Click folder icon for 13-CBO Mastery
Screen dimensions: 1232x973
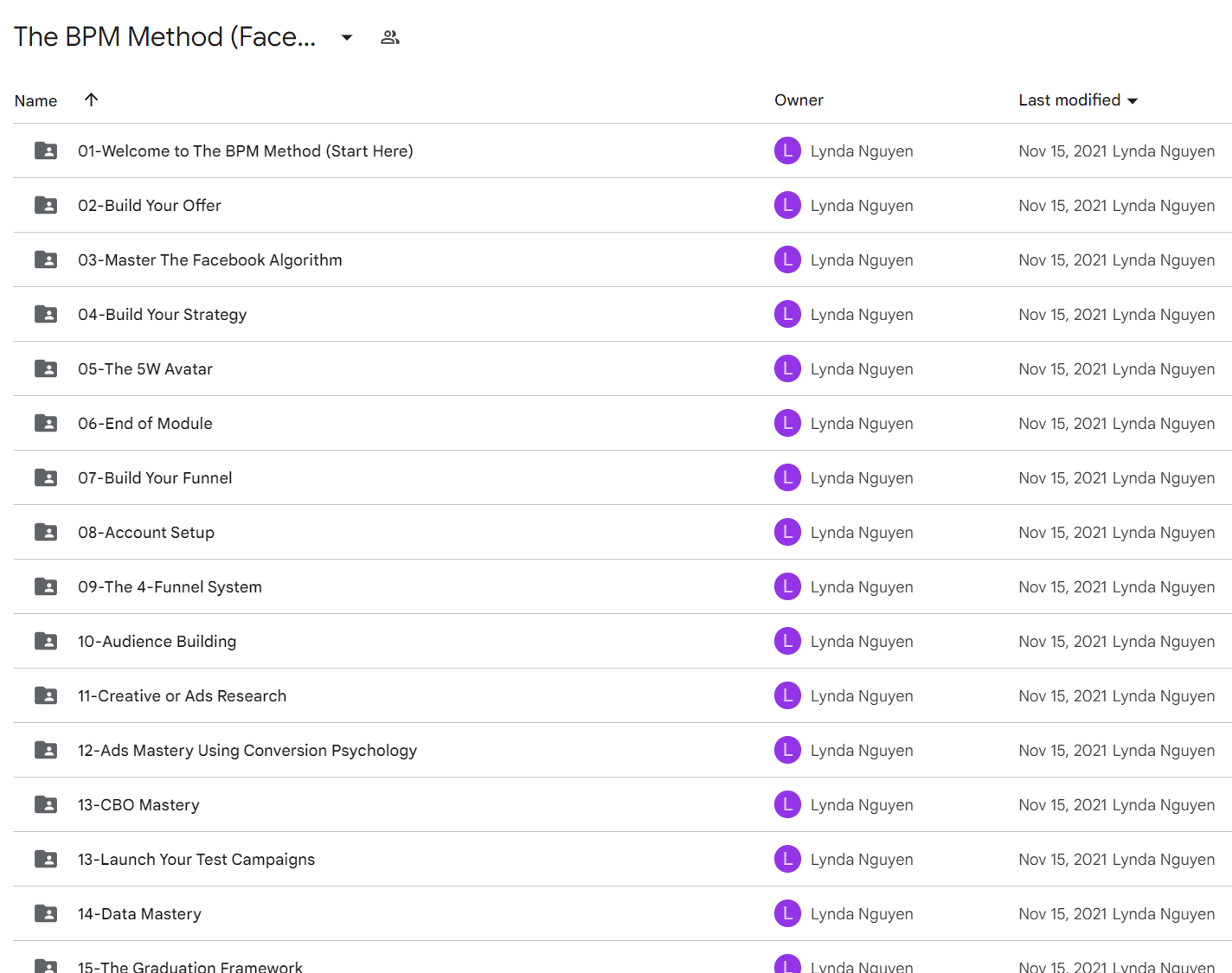(x=46, y=804)
